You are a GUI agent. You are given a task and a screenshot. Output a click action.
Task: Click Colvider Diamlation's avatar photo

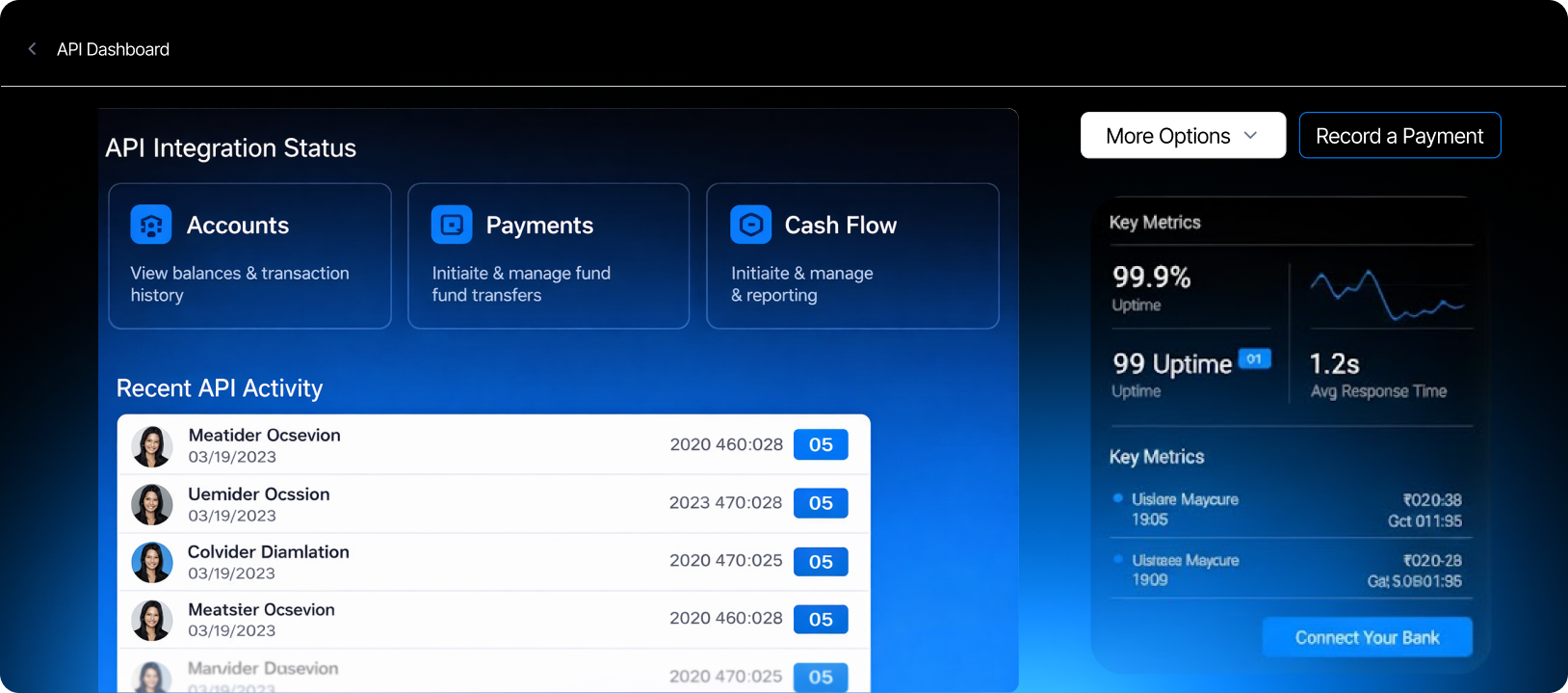(x=152, y=562)
